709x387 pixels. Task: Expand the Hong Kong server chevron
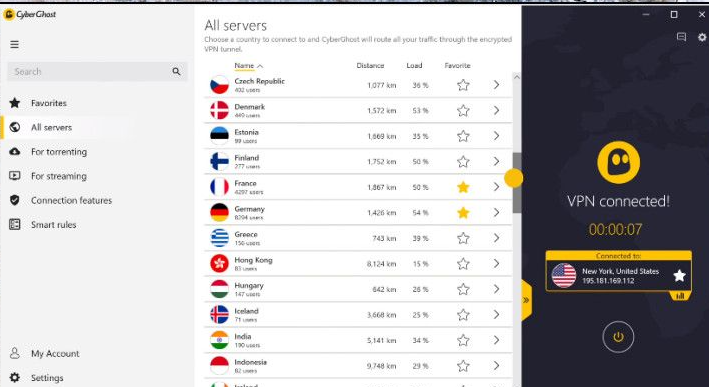pyautogui.click(x=496, y=264)
